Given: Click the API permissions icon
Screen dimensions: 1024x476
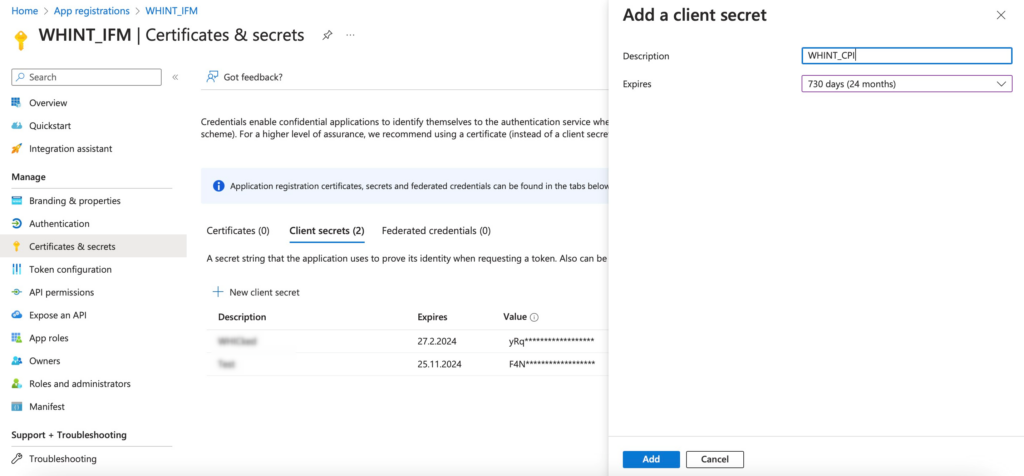Looking at the screenshot, I should (x=17, y=292).
